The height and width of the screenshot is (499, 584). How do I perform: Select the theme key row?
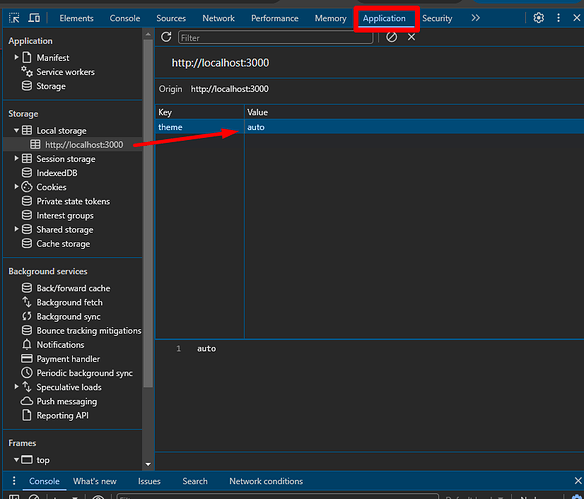click(369, 127)
